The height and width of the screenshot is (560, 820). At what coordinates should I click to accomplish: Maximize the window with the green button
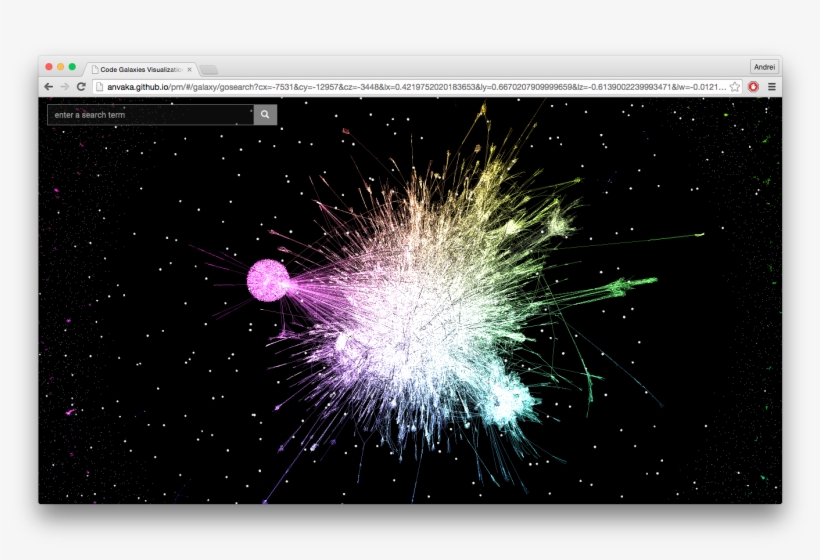click(x=72, y=66)
